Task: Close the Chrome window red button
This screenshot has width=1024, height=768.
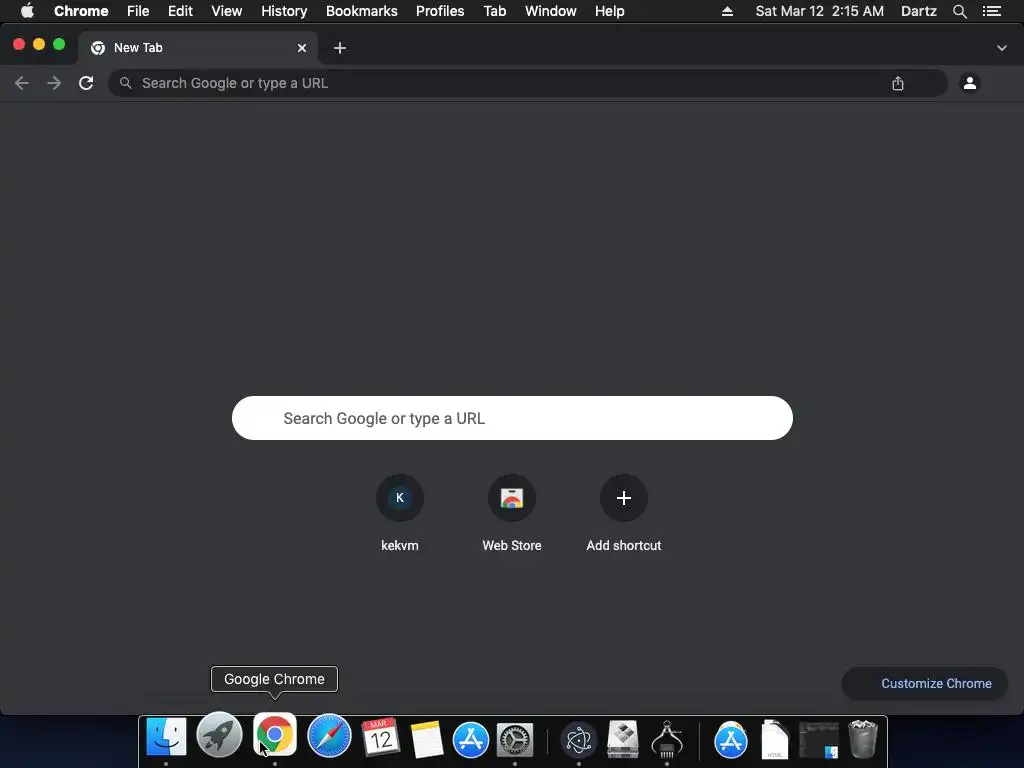Action: [x=19, y=44]
